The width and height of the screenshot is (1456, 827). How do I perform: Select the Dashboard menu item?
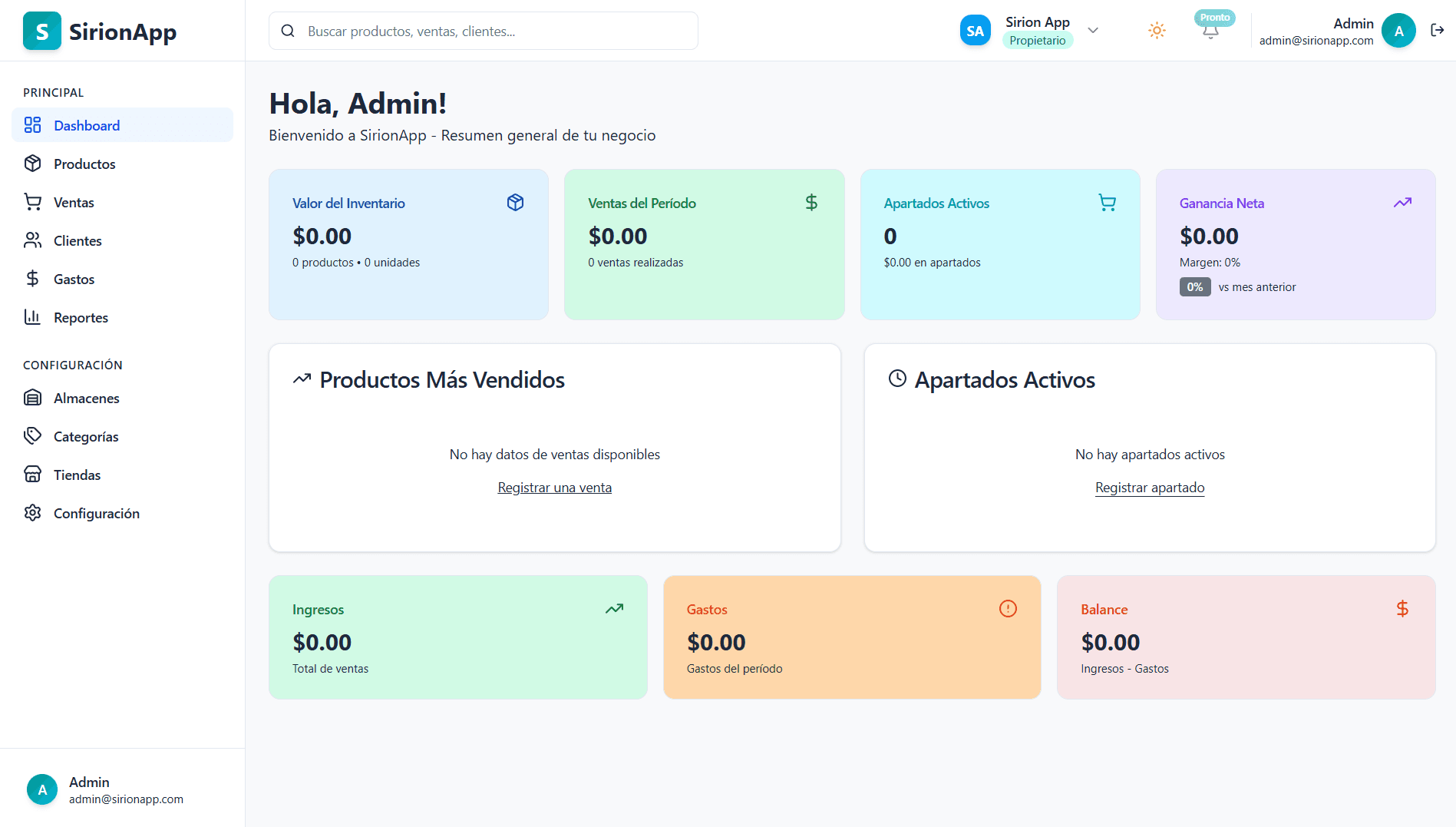pos(87,125)
